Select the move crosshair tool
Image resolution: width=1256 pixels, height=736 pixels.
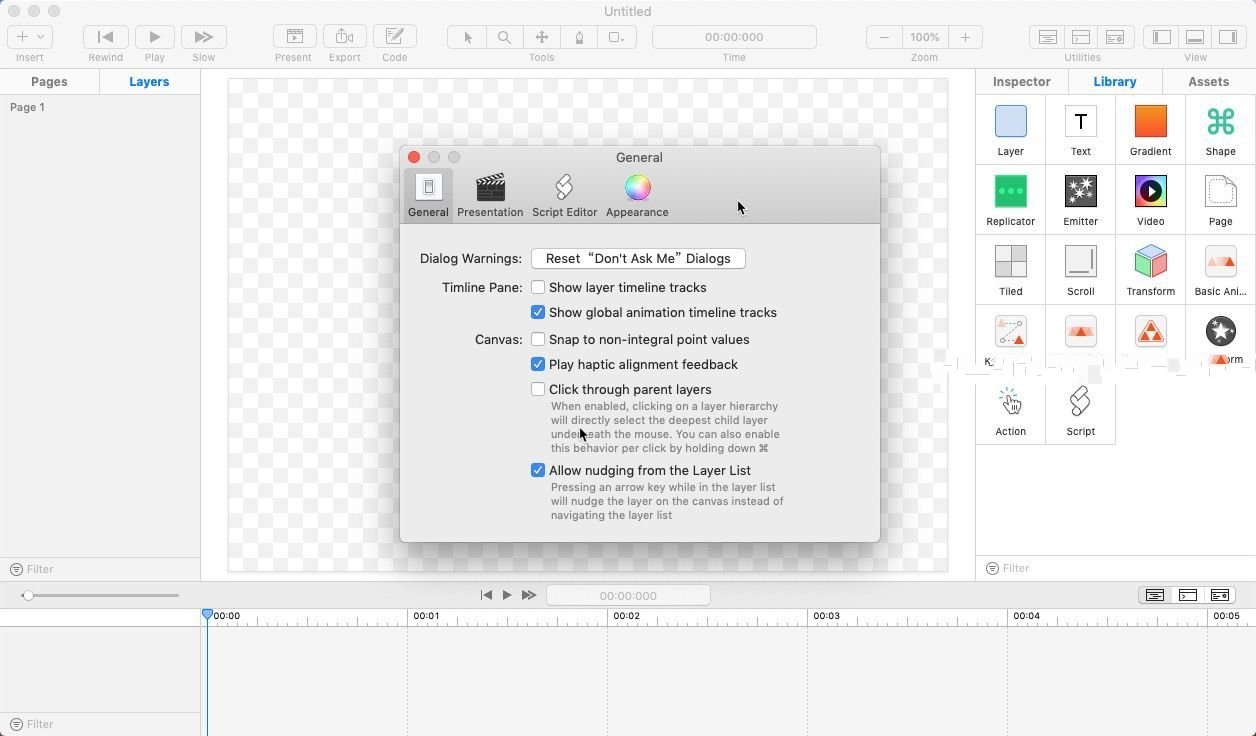[x=541, y=37]
